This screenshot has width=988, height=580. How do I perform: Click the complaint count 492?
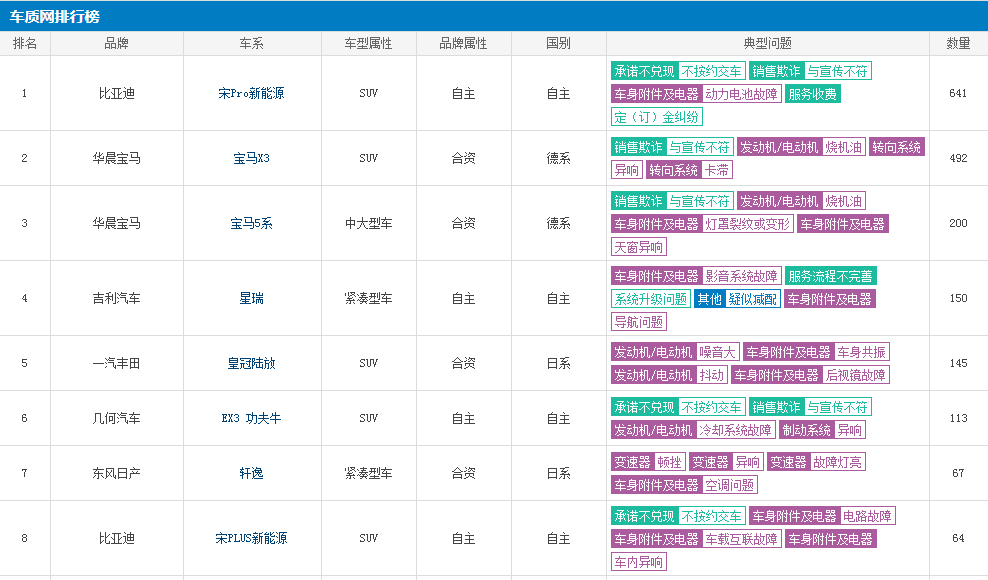tap(958, 158)
